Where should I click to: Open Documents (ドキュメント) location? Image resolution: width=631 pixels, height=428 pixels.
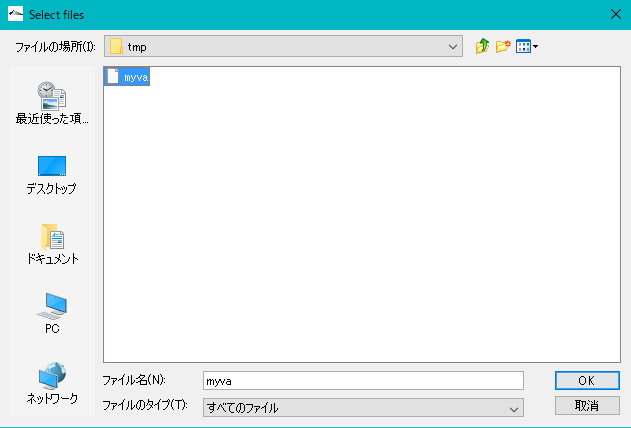click(52, 244)
